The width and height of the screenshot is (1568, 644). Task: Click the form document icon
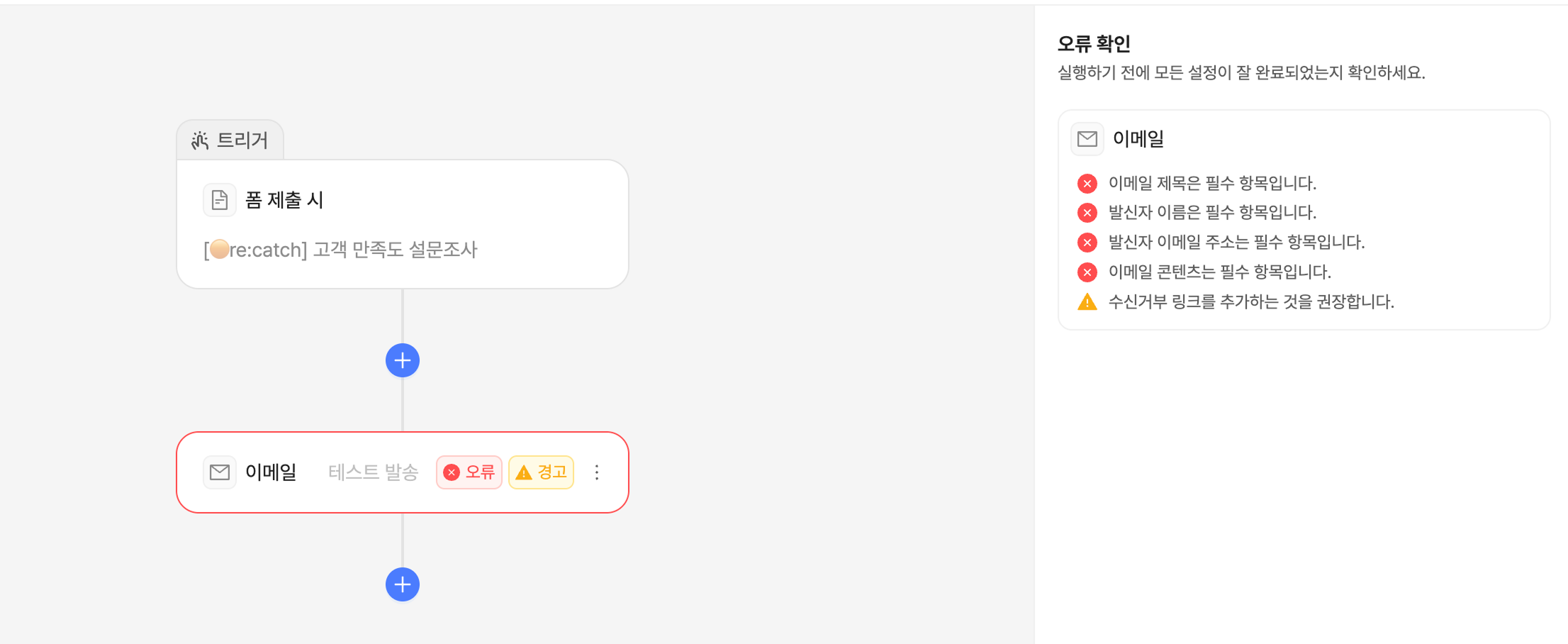point(220,200)
